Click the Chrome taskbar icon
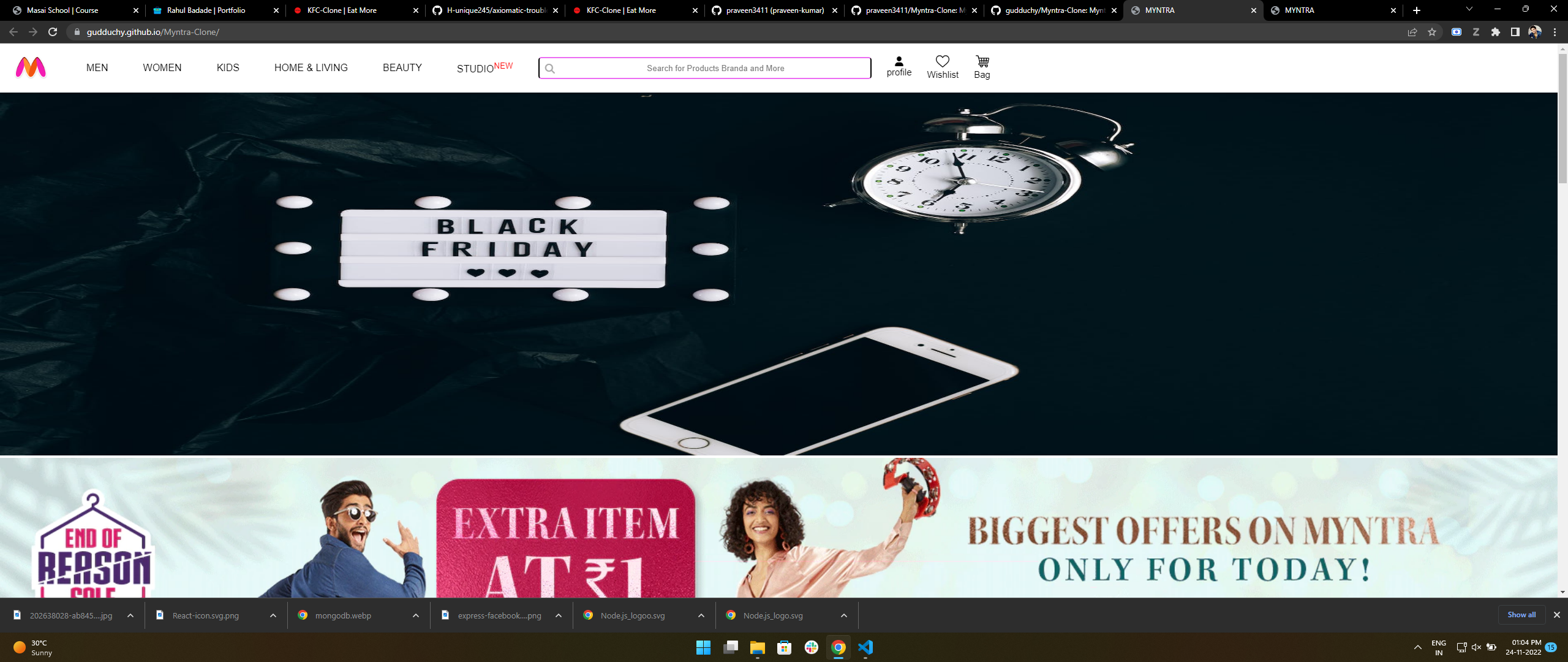Screen dimensions: 1568x662 point(839,647)
